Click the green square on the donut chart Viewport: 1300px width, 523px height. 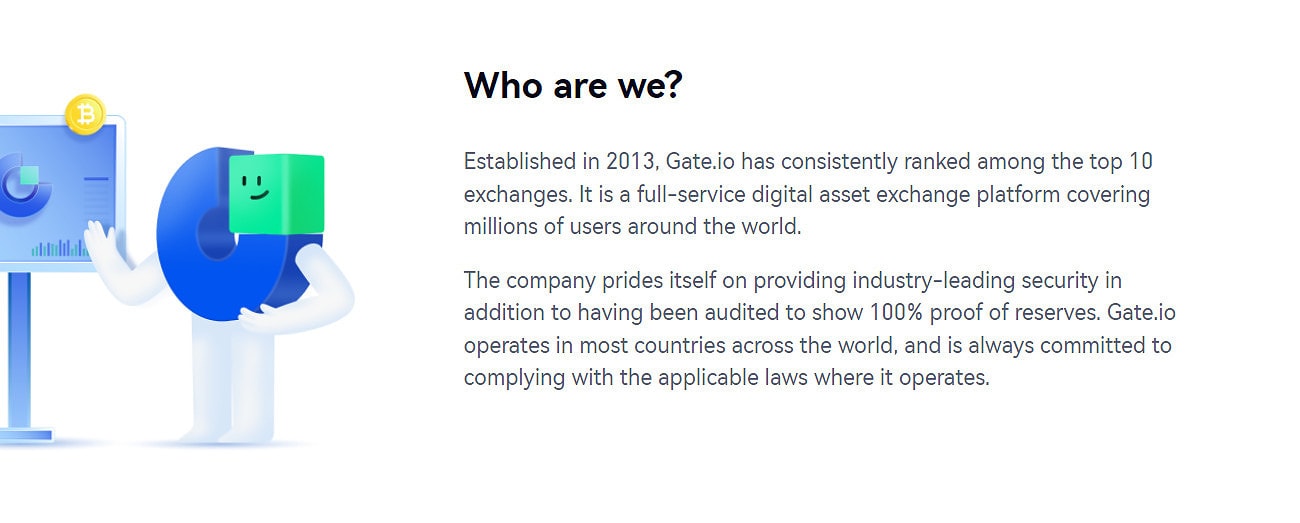coord(28,177)
